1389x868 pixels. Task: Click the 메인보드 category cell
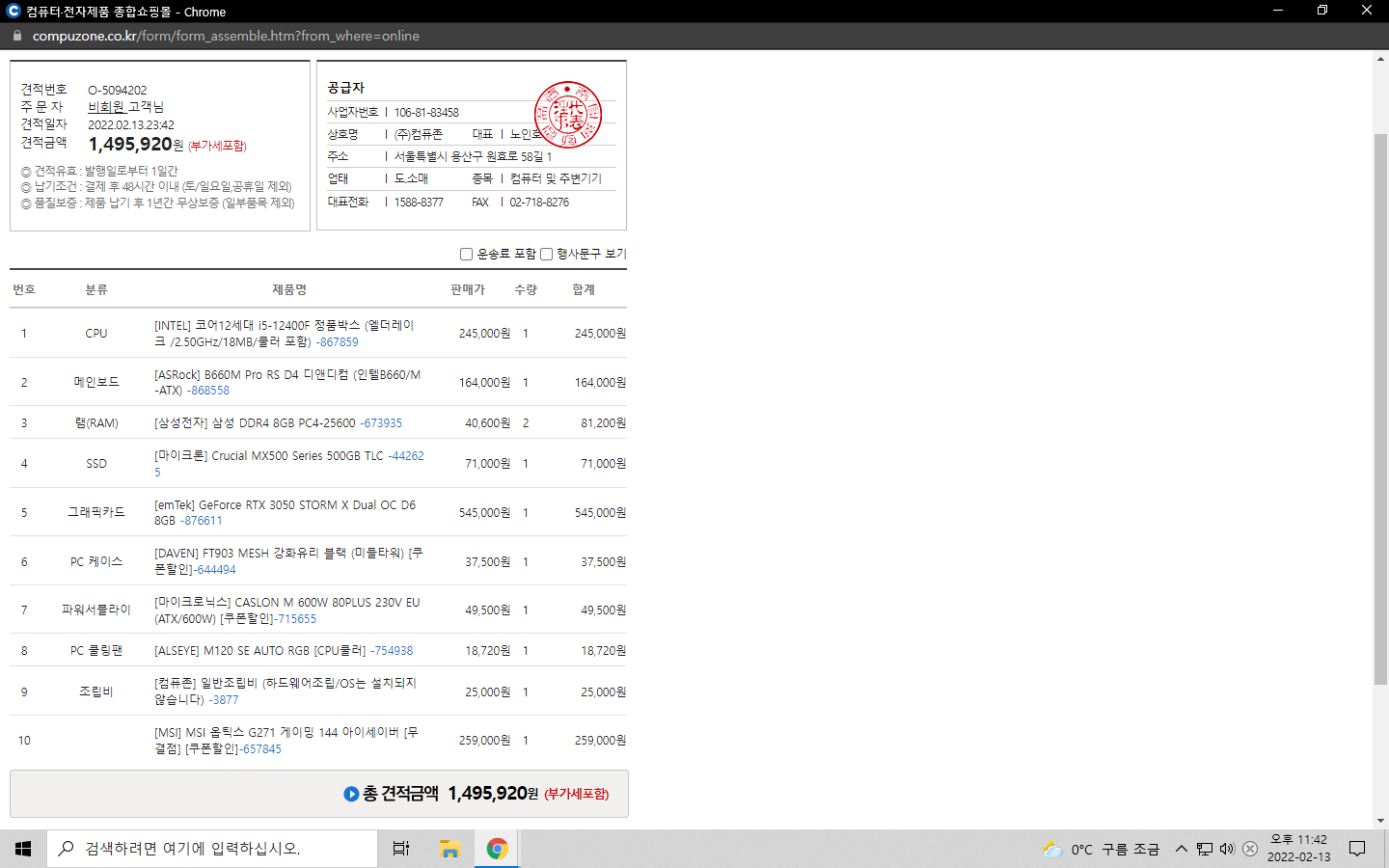pyautogui.click(x=96, y=383)
